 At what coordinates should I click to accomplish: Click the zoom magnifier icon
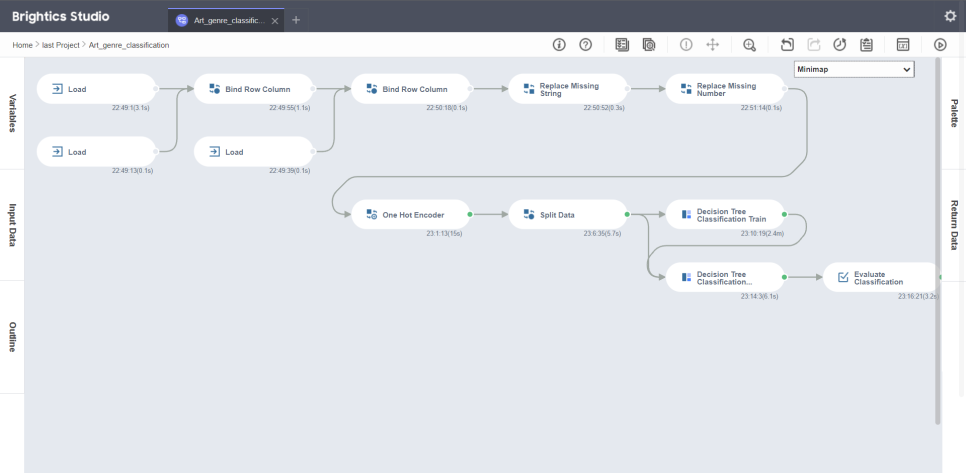pos(750,45)
